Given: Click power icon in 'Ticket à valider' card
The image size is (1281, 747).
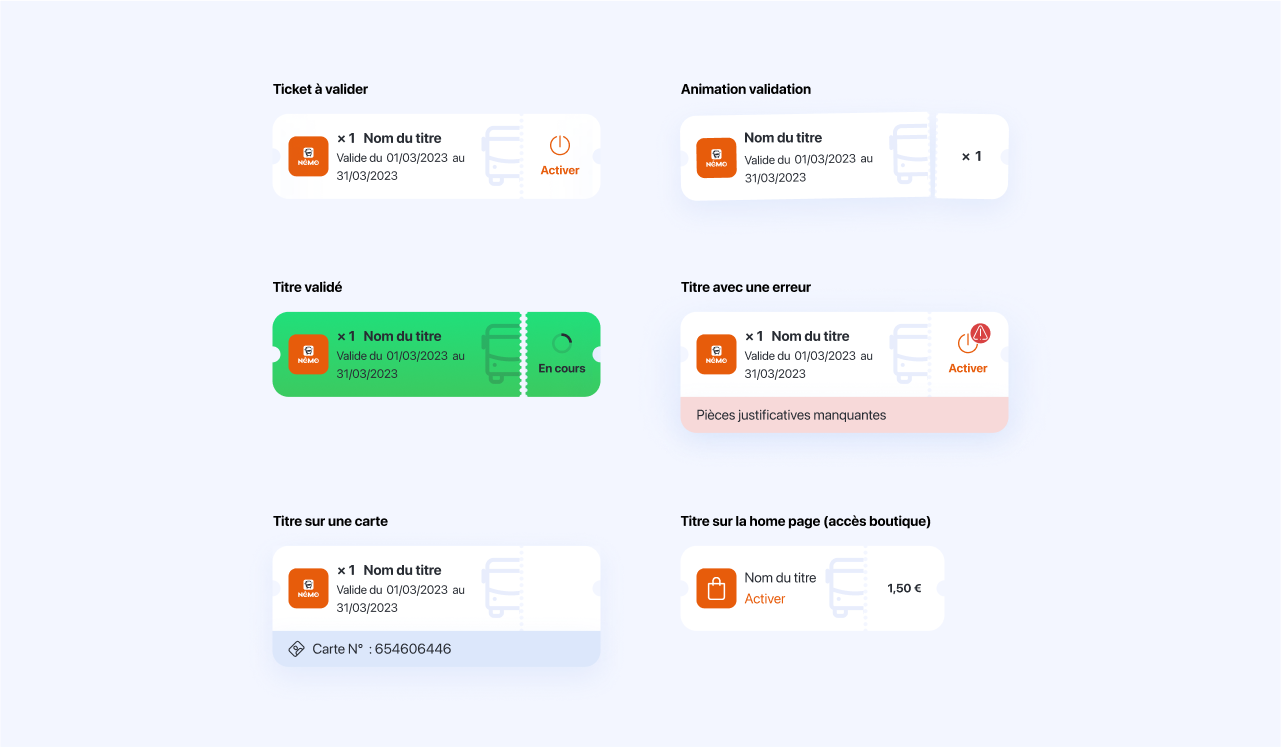Looking at the screenshot, I should coord(560,145).
